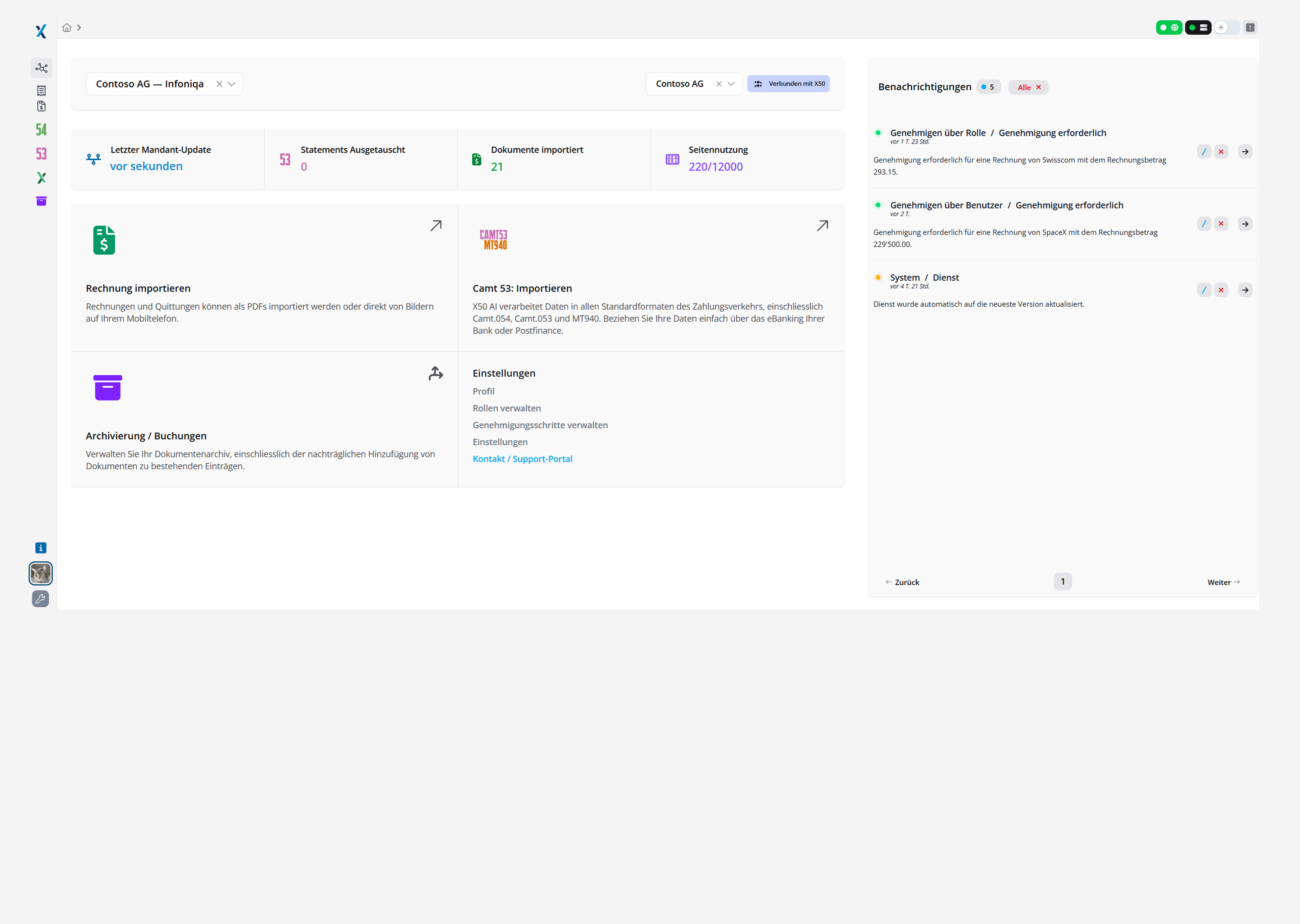Viewport: 1300px width, 924px height.
Task: Open the purple archive box sidebar icon
Action: [x=42, y=201]
